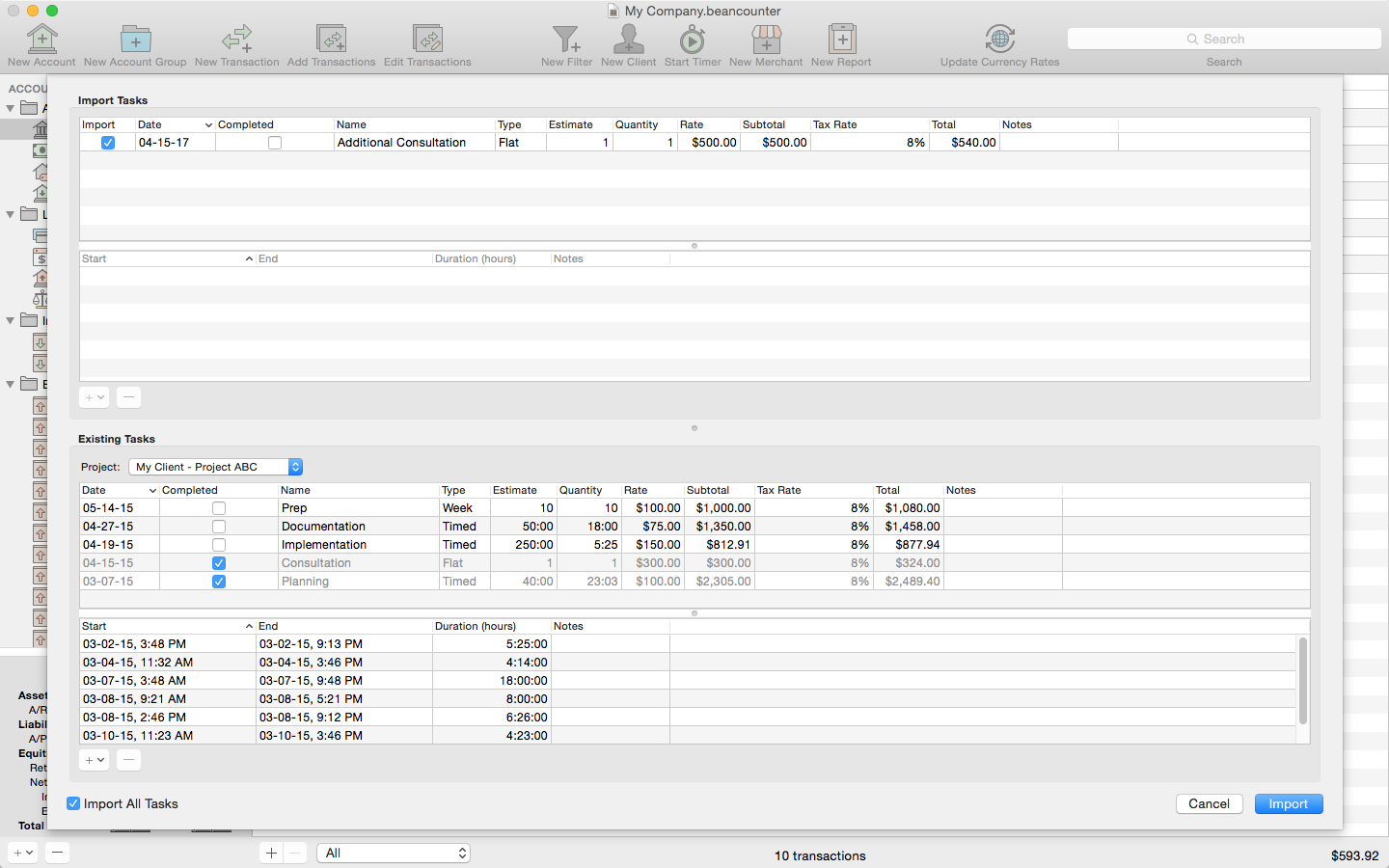Click the Start Timer icon

click(x=692, y=40)
